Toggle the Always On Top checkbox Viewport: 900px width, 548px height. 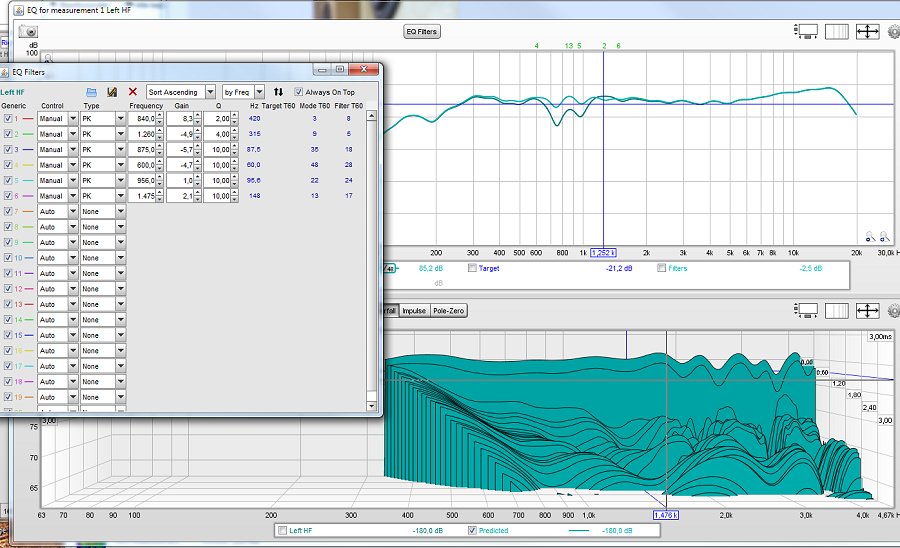click(298, 92)
